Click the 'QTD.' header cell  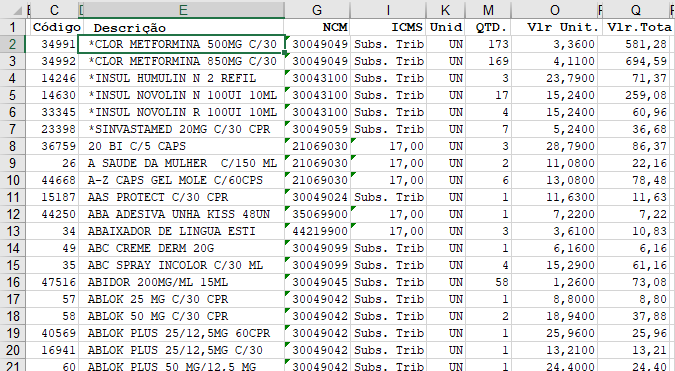488,28
